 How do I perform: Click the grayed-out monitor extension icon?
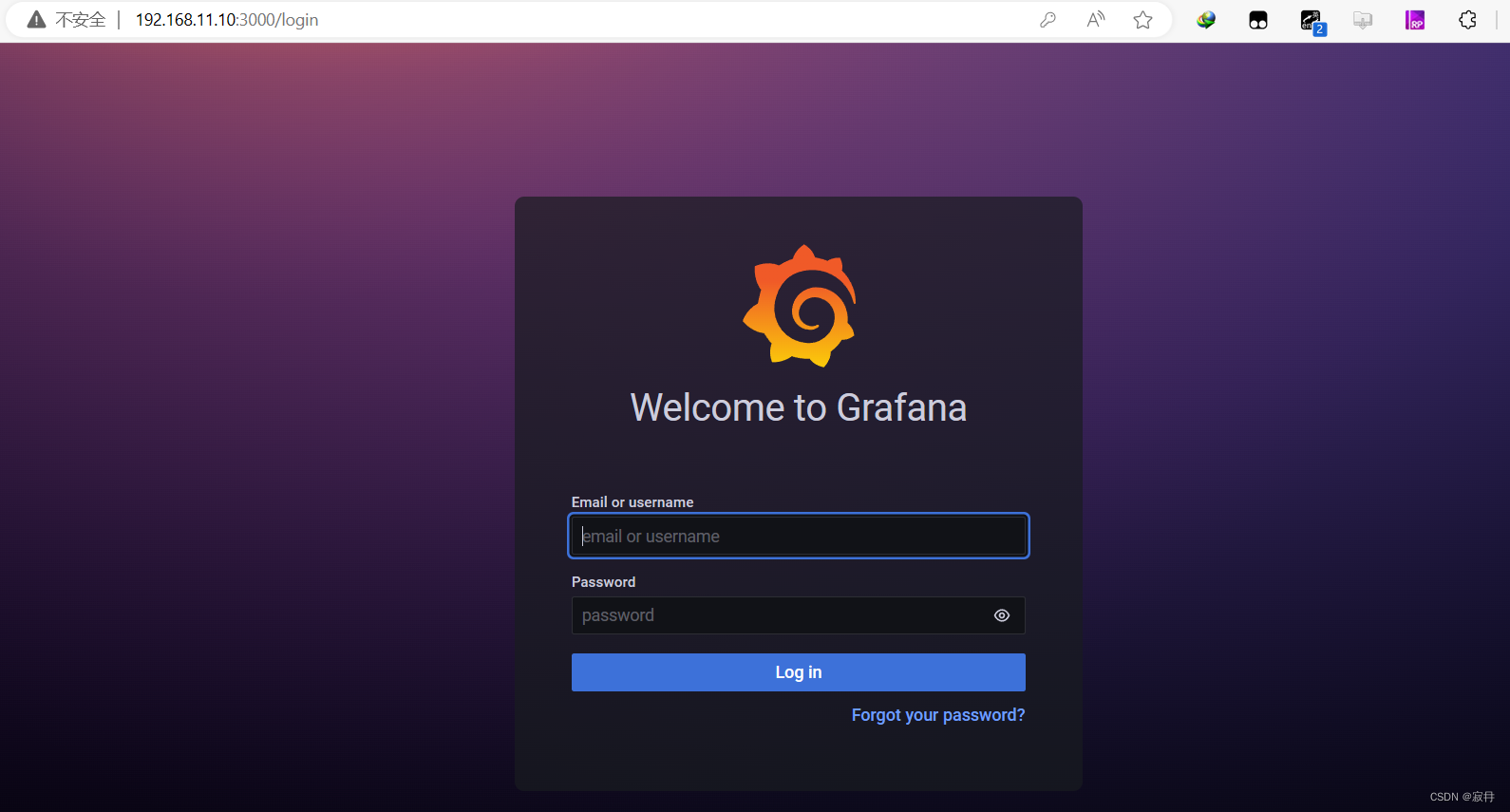(x=1363, y=20)
